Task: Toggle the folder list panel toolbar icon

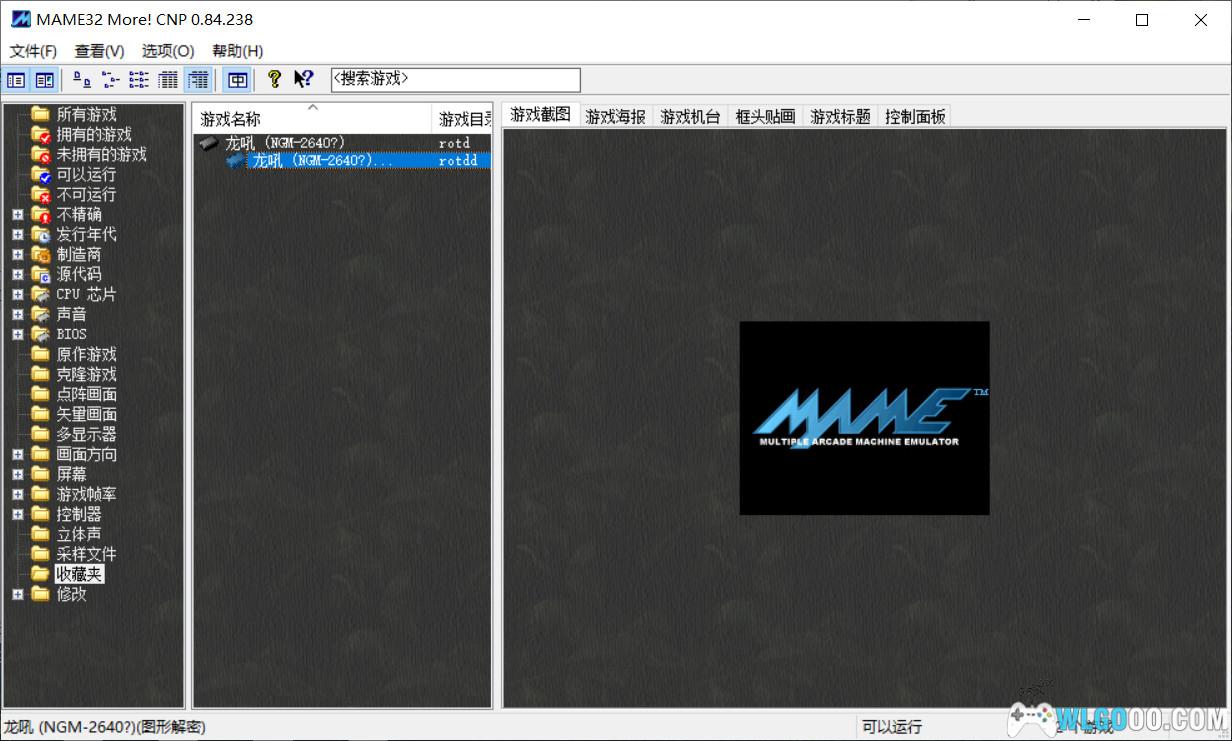Action: [16, 80]
